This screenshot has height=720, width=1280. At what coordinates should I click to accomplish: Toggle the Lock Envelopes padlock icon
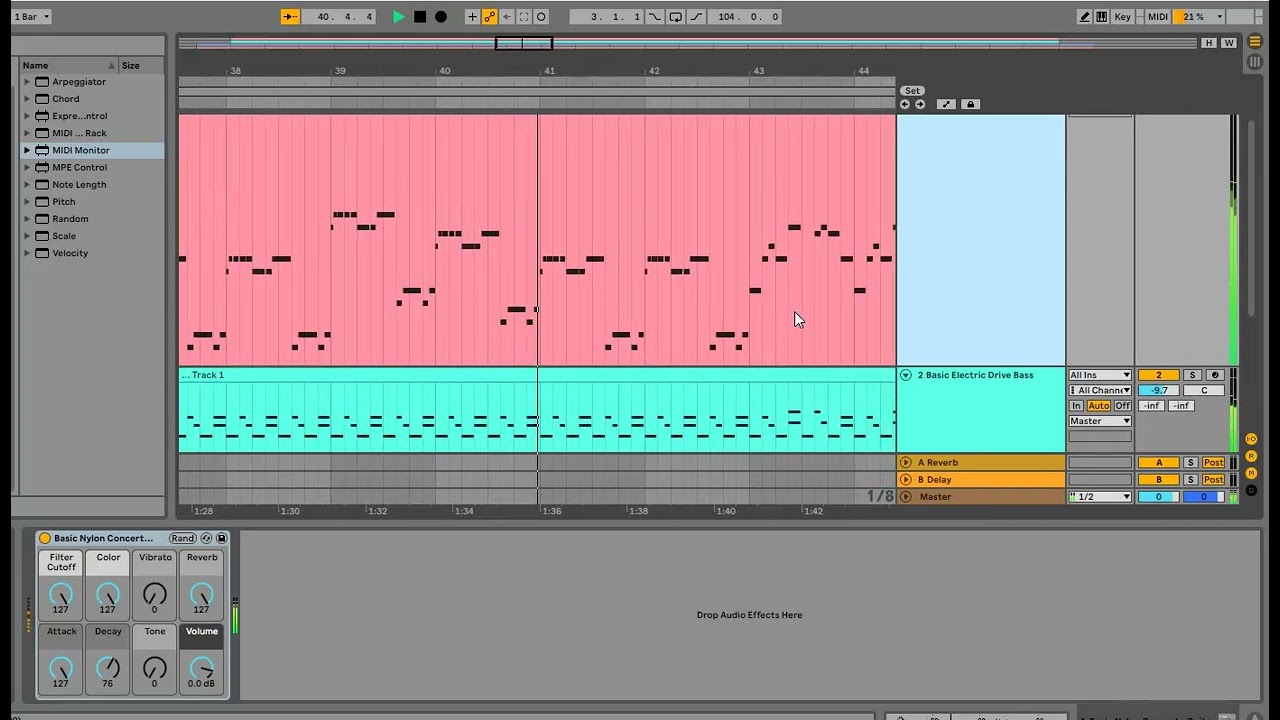tap(969, 104)
